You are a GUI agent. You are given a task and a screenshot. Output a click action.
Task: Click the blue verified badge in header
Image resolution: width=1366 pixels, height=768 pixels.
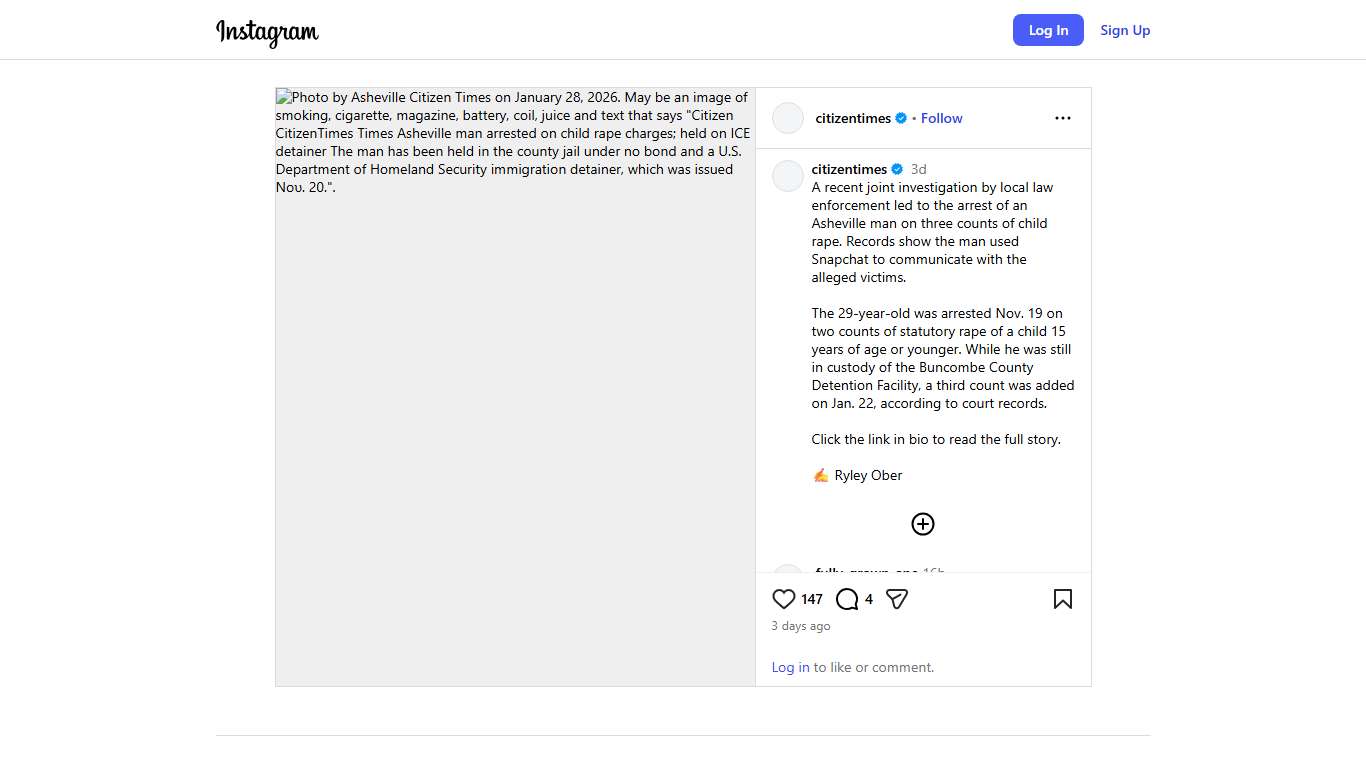(x=901, y=118)
